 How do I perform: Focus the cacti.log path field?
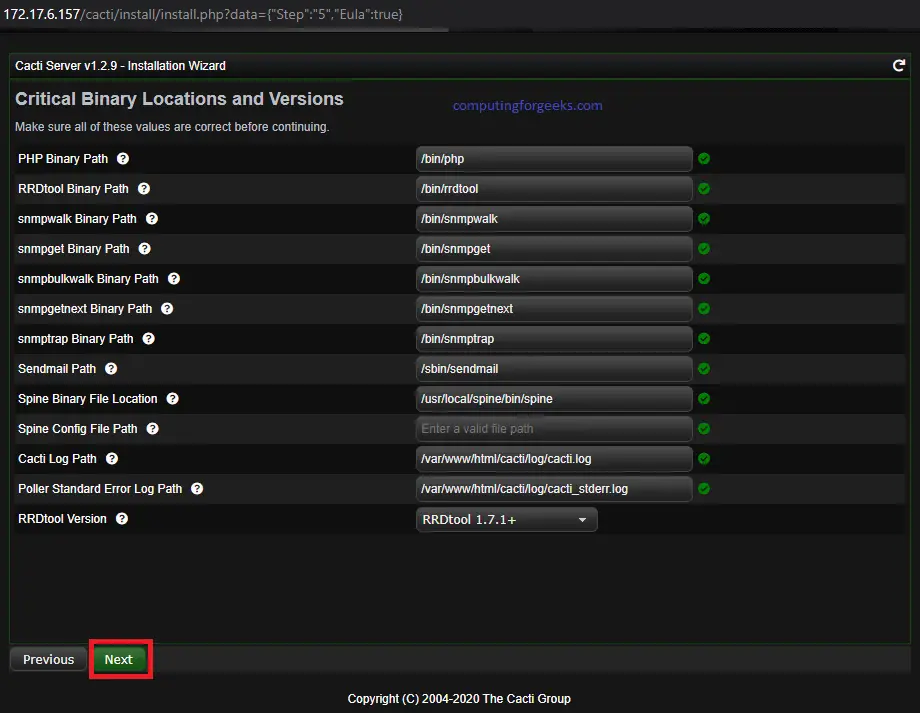(554, 458)
